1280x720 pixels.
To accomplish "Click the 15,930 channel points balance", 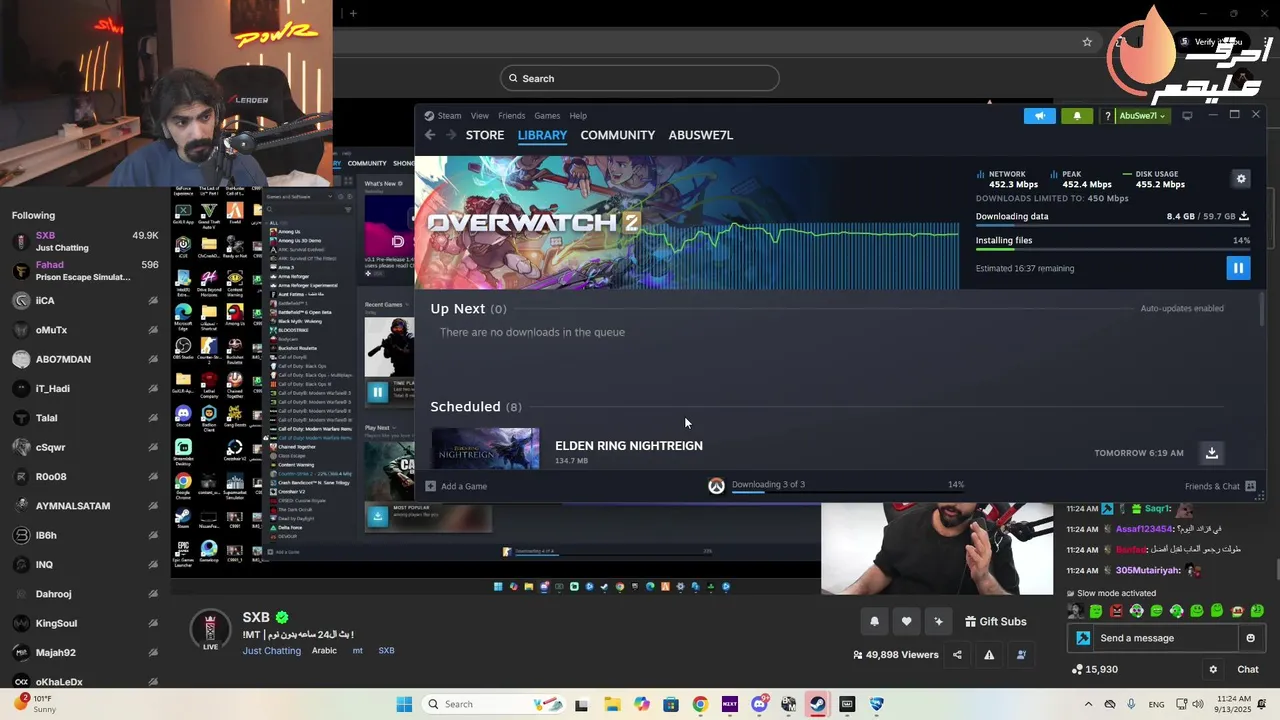I will 1094,669.
